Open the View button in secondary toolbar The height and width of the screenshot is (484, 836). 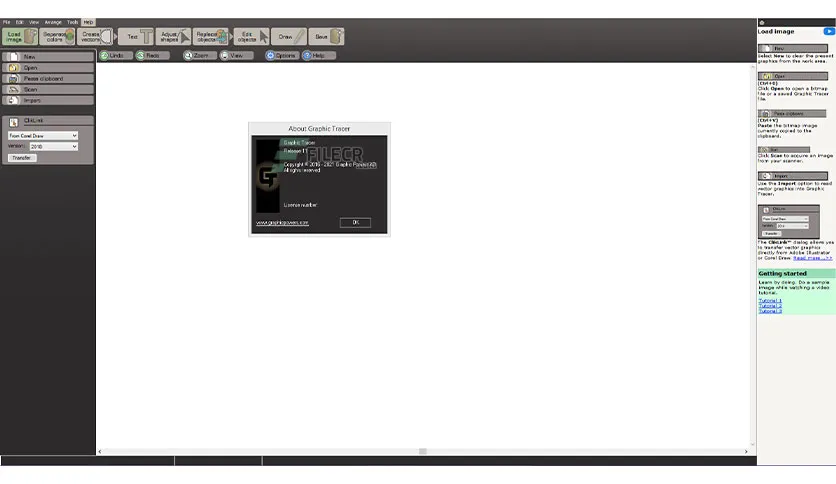(x=236, y=55)
